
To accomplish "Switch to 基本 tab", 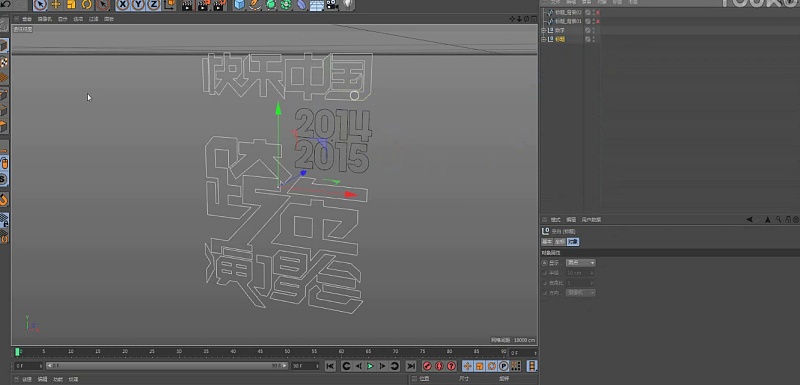I will click(x=547, y=242).
